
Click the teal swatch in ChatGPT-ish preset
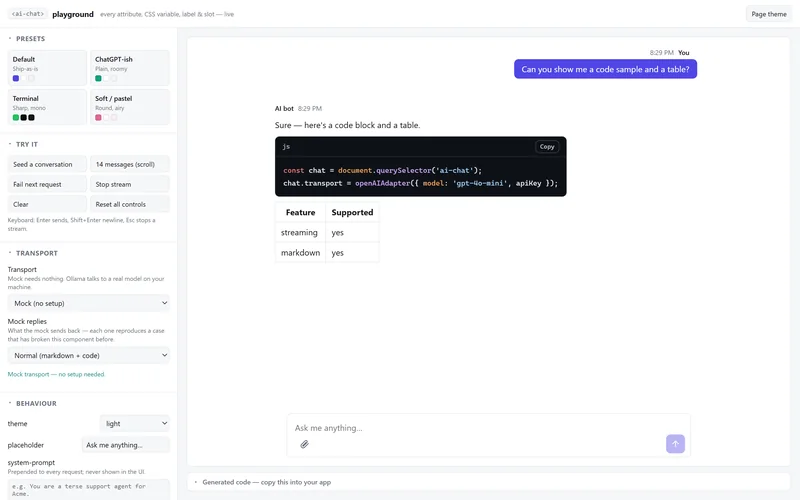pos(98,79)
